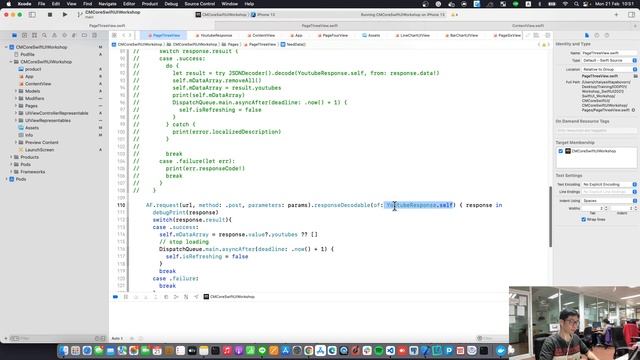
Task: Expand the Products group
Action: coord(11,157)
